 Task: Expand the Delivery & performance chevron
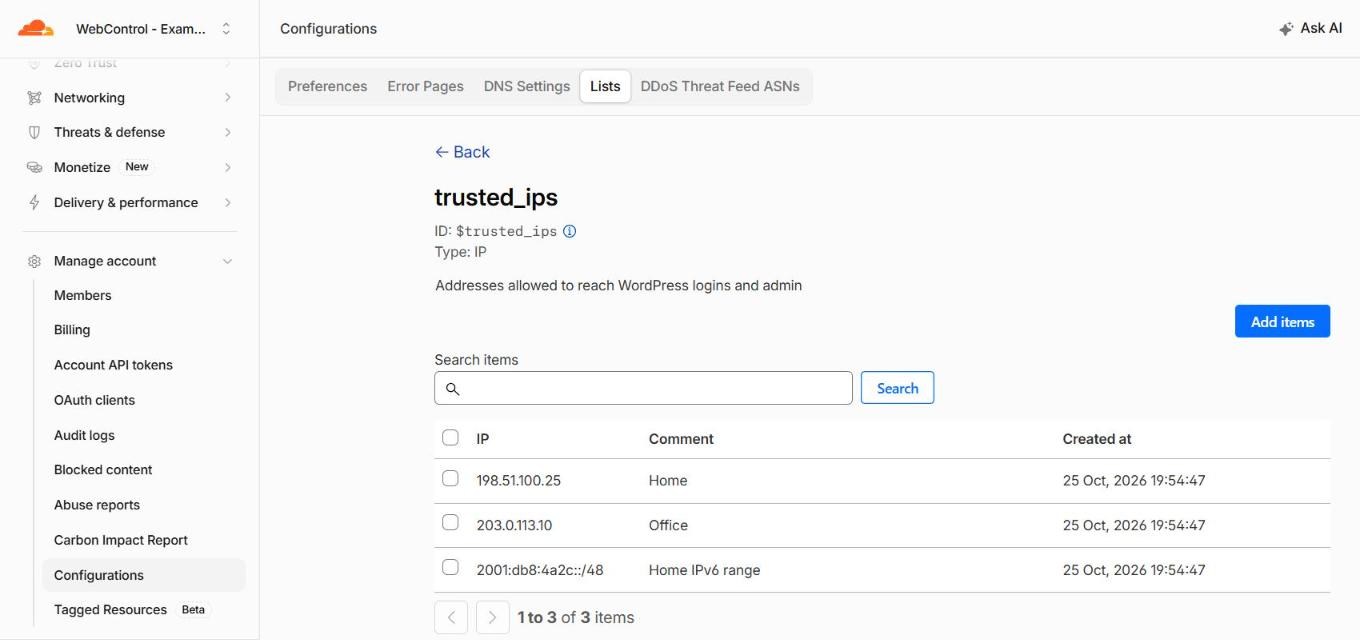click(x=228, y=202)
